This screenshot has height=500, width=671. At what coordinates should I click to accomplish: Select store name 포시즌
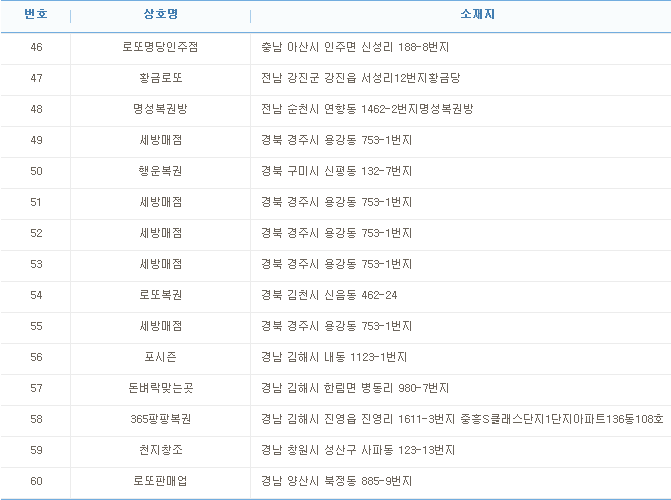coord(160,357)
